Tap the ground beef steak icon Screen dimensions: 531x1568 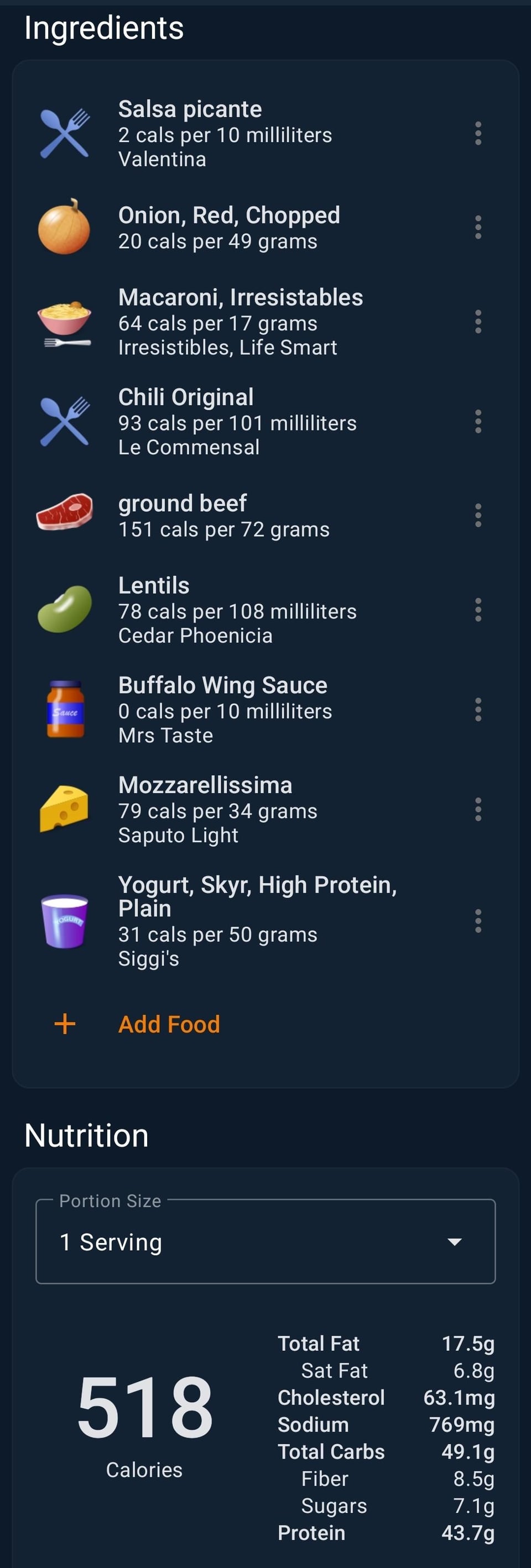pyautogui.click(x=65, y=512)
